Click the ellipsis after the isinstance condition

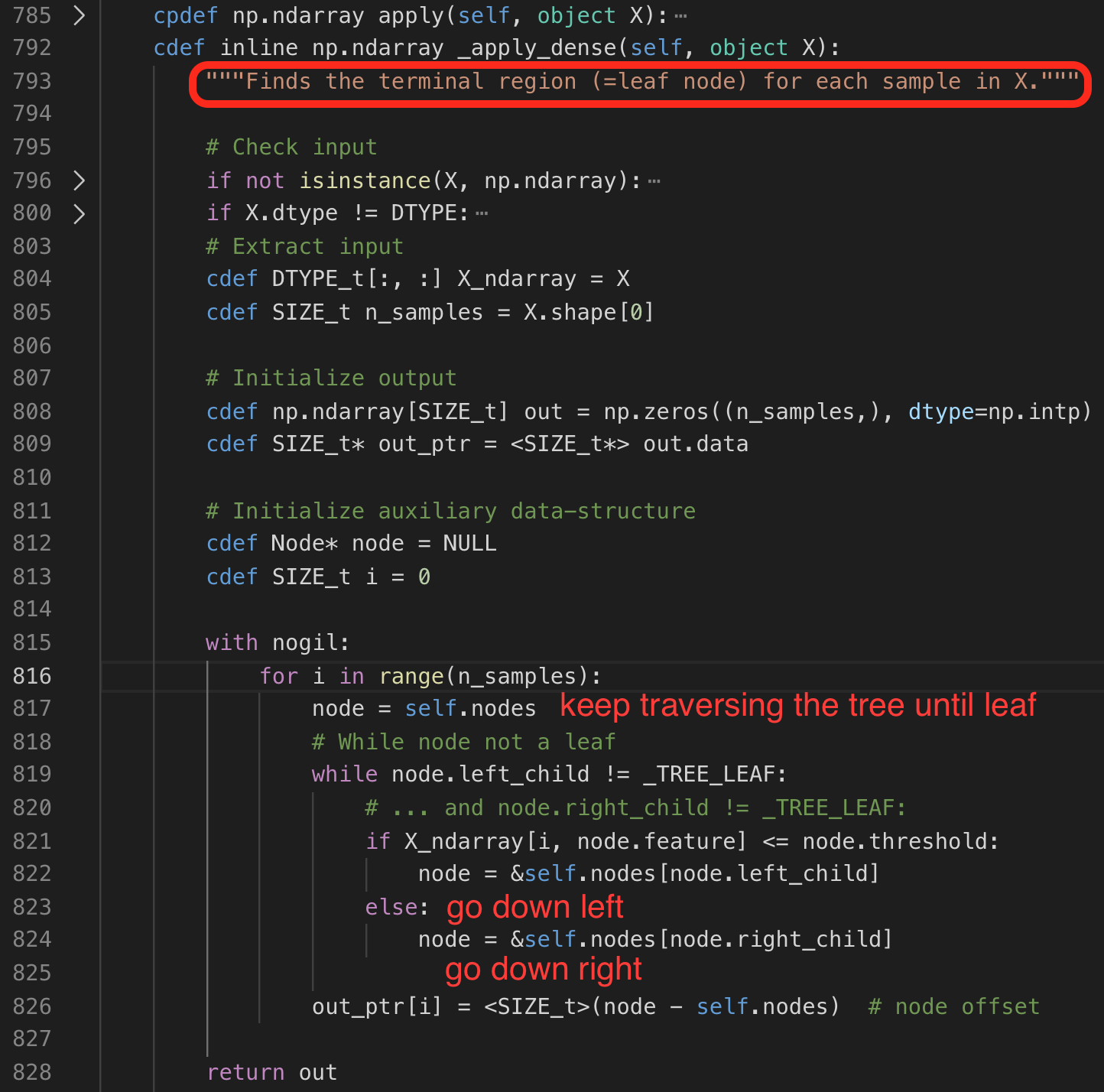pyautogui.click(x=655, y=179)
